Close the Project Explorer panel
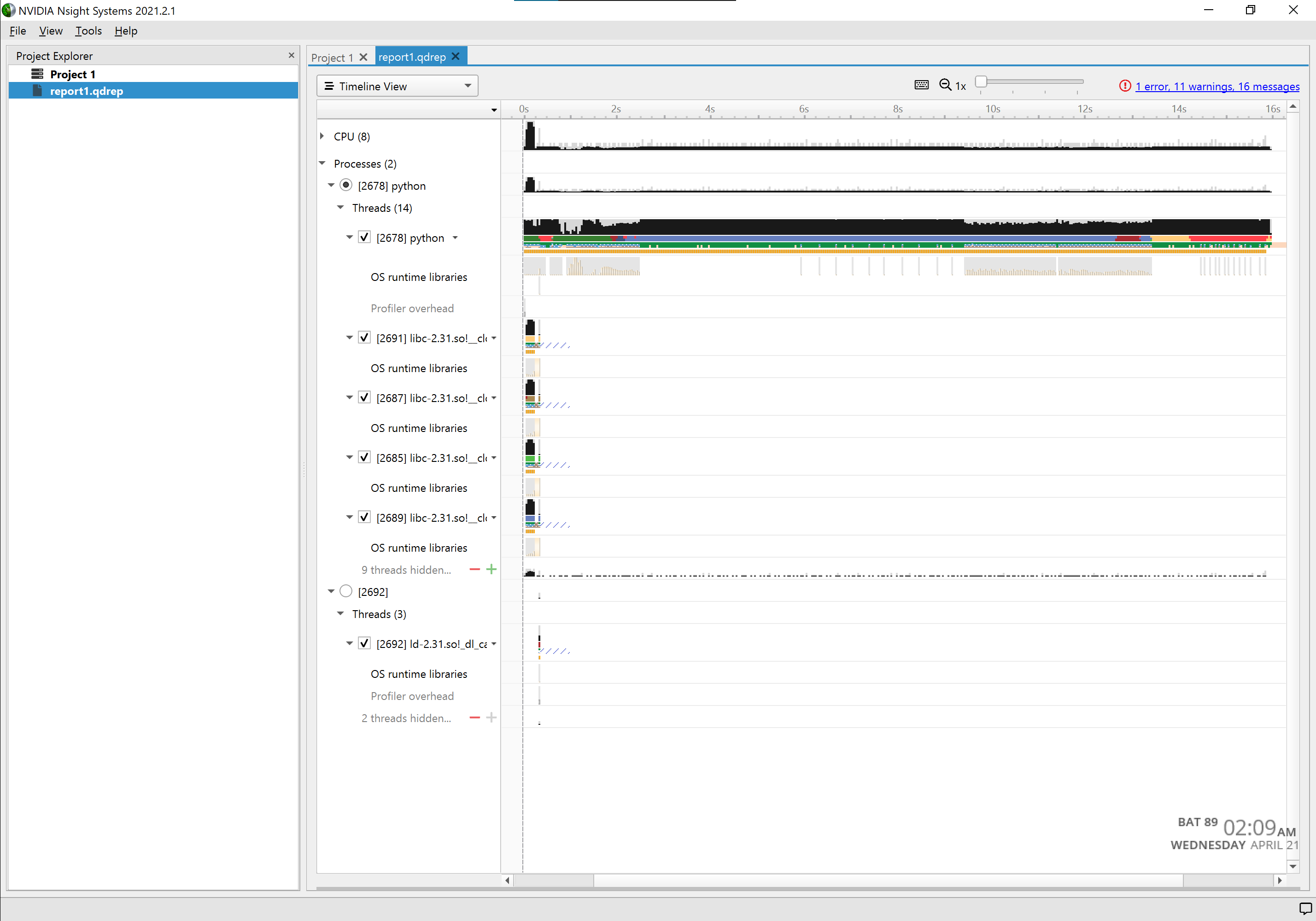The width and height of the screenshot is (1316, 921). pyautogui.click(x=291, y=56)
